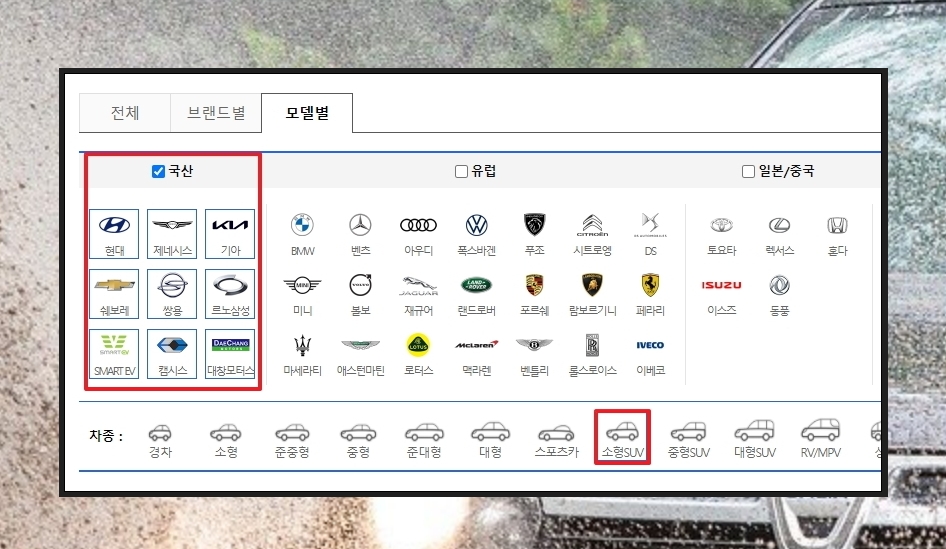Switch to the 전체 tab
Screen dimensions: 946x549
125,113
